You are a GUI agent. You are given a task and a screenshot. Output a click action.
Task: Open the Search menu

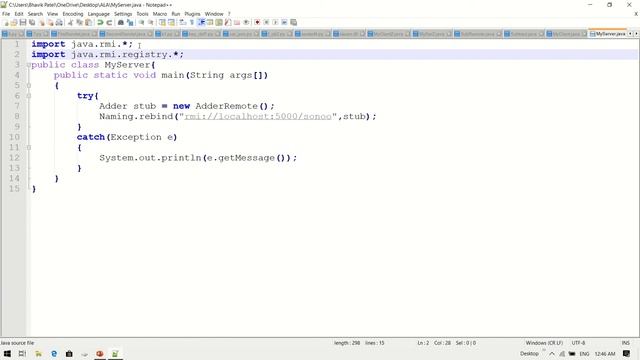click(x=35, y=14)
